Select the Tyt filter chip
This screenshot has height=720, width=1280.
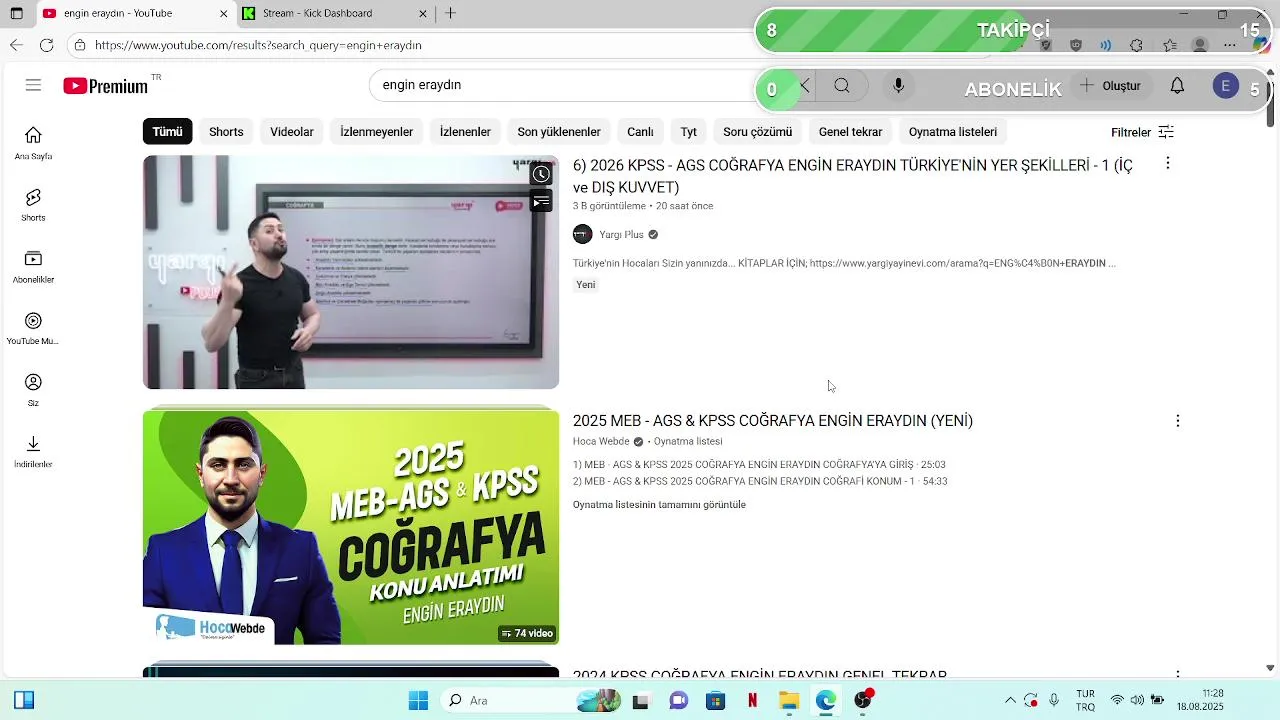click(x=688, y=132)
